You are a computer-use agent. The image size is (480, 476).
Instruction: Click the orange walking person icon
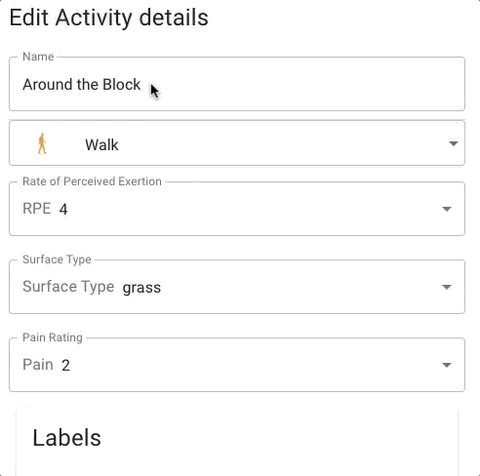(x=42, y=144)
